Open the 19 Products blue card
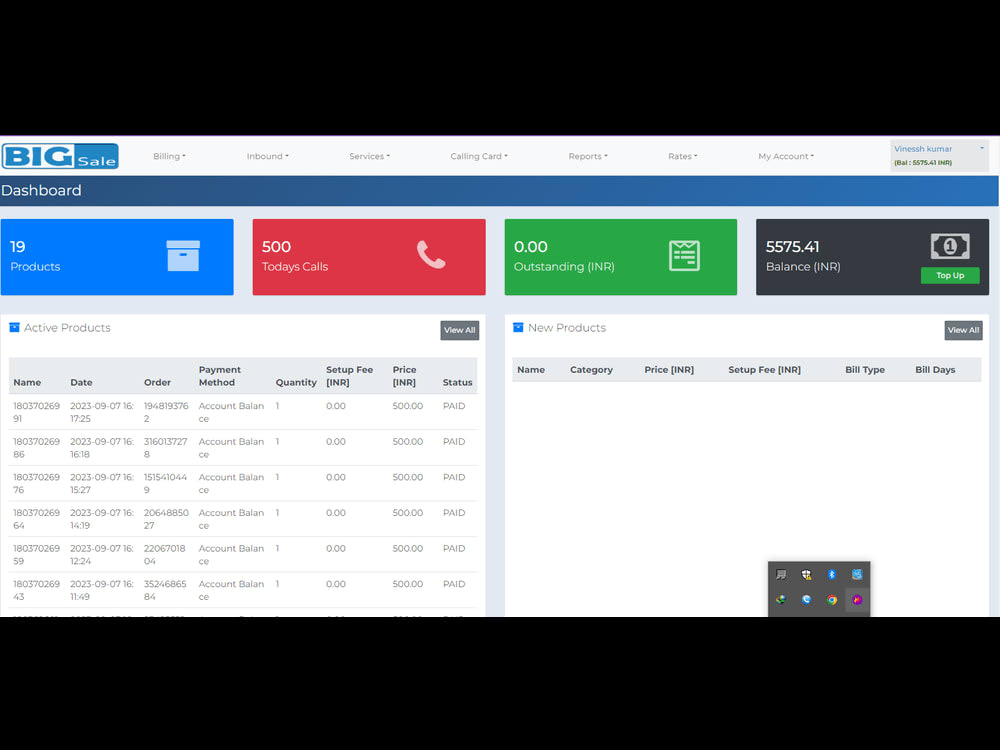Screen dimensions: 1000x750 coord(117,257)
